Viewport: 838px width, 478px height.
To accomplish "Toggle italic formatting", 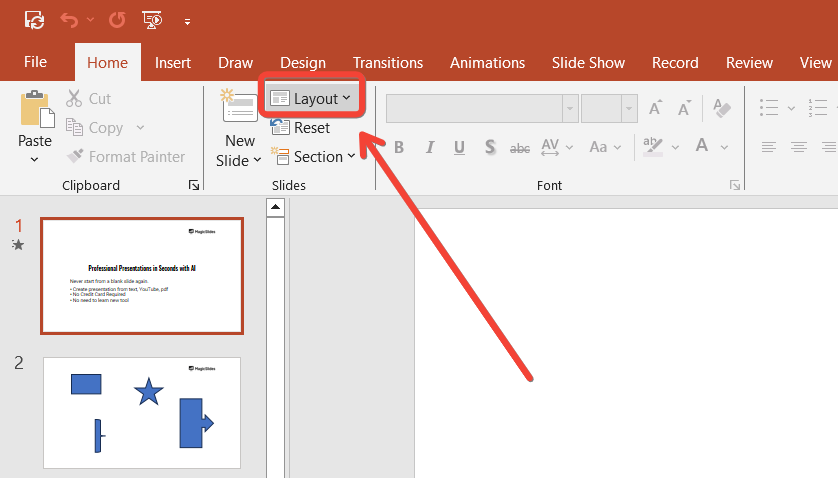I will [x=430, y=147].
